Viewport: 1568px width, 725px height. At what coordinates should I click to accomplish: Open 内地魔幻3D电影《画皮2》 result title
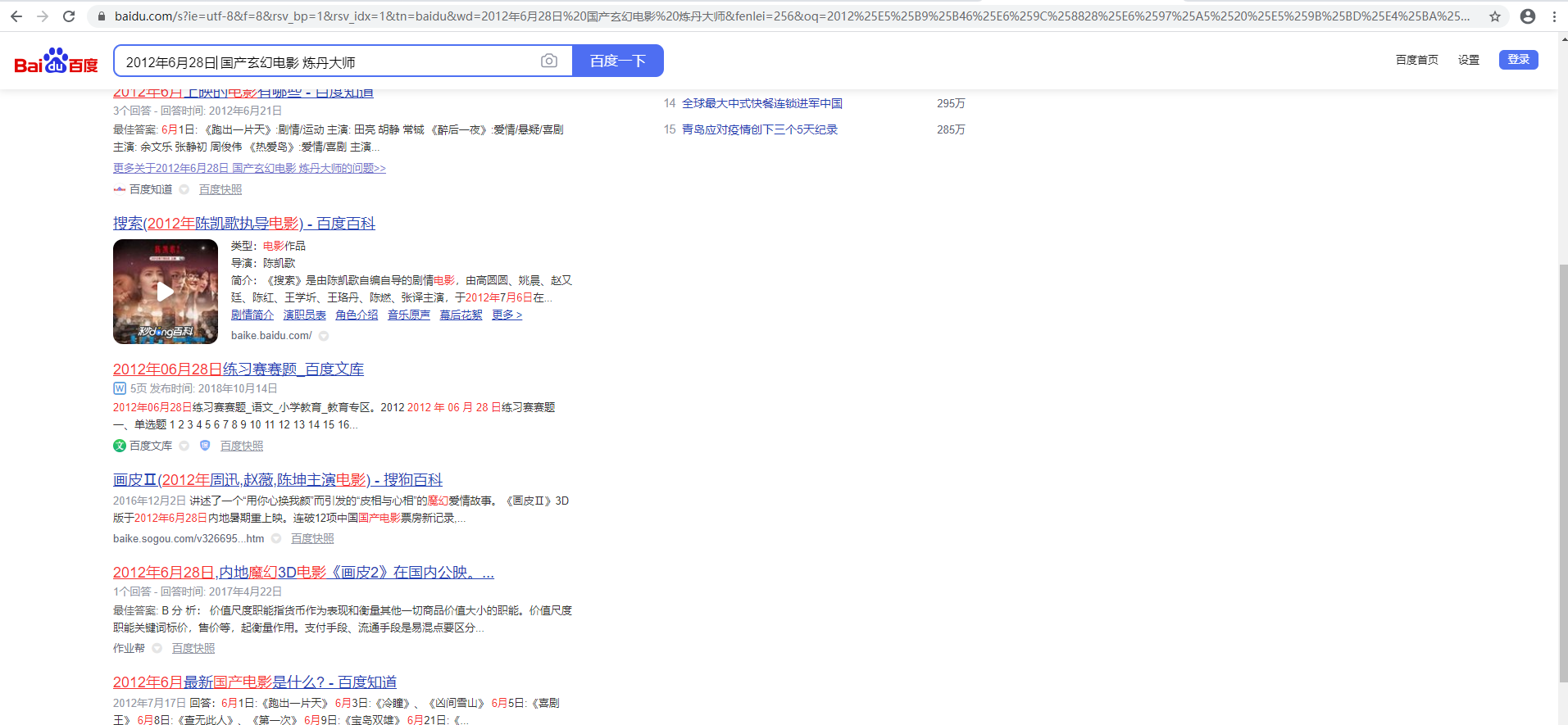pyautogui.click(x=303, y=573)
